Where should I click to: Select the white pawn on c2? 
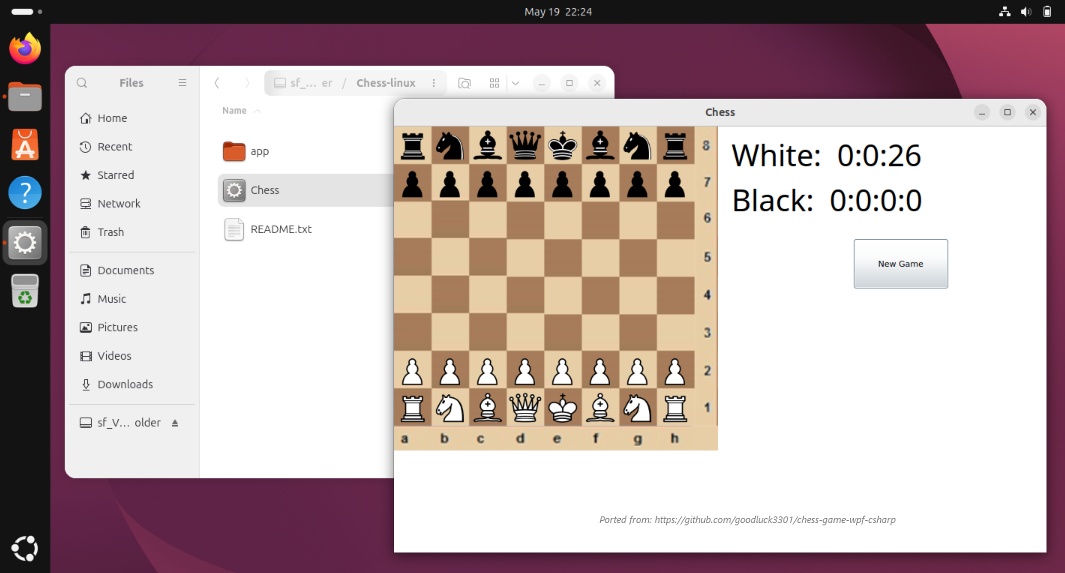(x=488, y=370)
